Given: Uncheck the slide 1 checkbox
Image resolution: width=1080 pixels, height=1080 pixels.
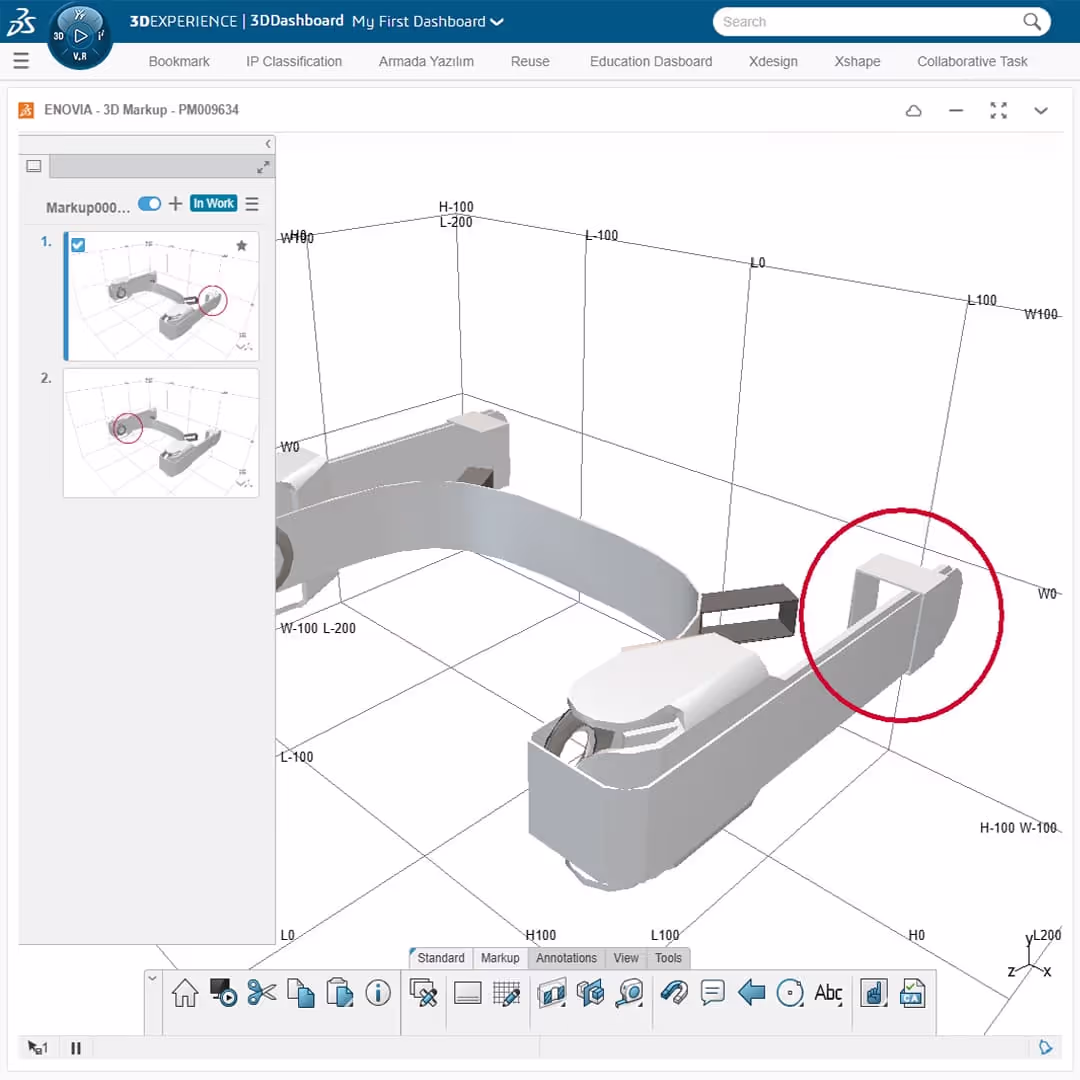Looking at the screenshot, I should click(x=78, y=245).
